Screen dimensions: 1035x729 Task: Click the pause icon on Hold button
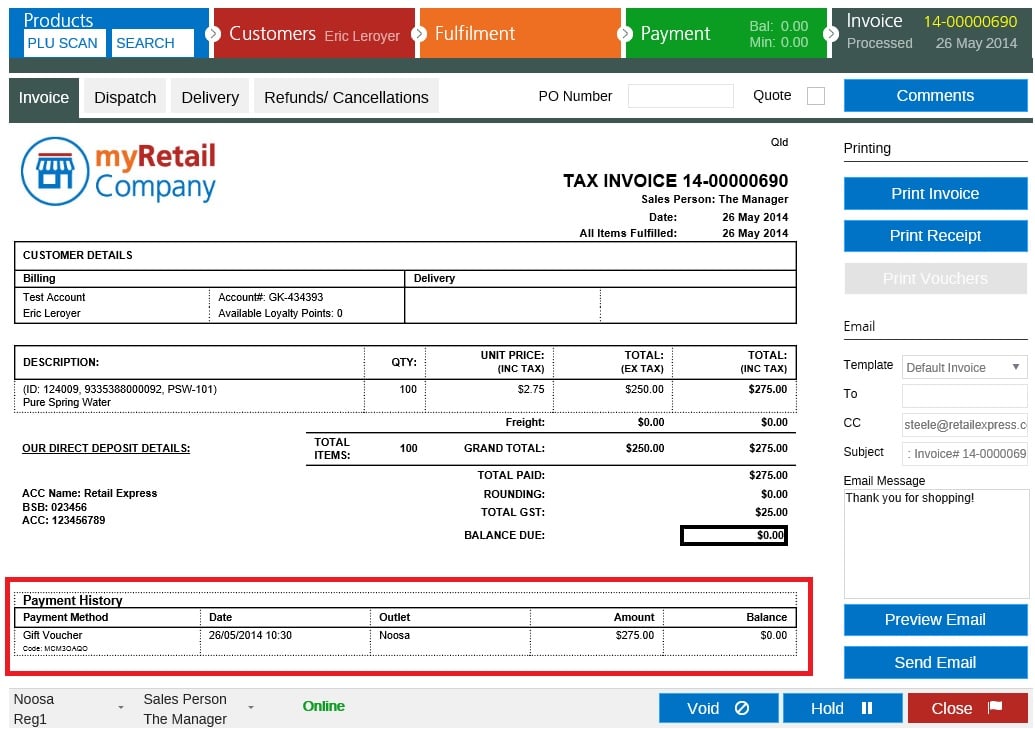pyautogui.click(x=867, y=708)
